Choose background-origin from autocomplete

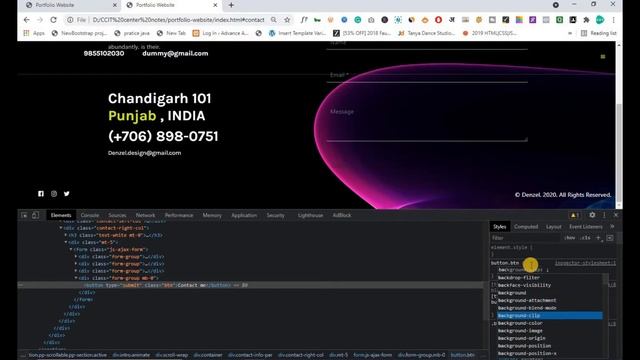pyautogui.click(x=549, y=338)
